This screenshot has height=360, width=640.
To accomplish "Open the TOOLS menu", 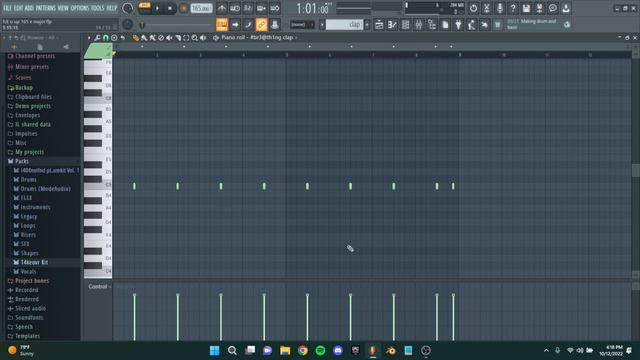I will tap(98, 8).
